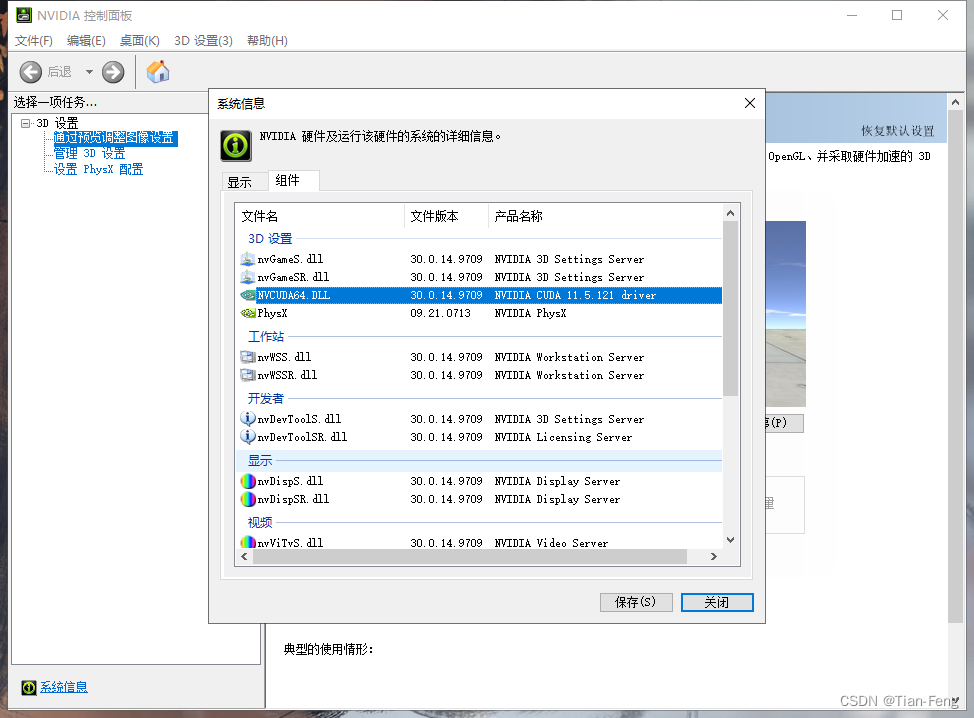Open the 3D 设置(3) menu
The width and height of the screenshot is (974, 718).
[203, 40]
